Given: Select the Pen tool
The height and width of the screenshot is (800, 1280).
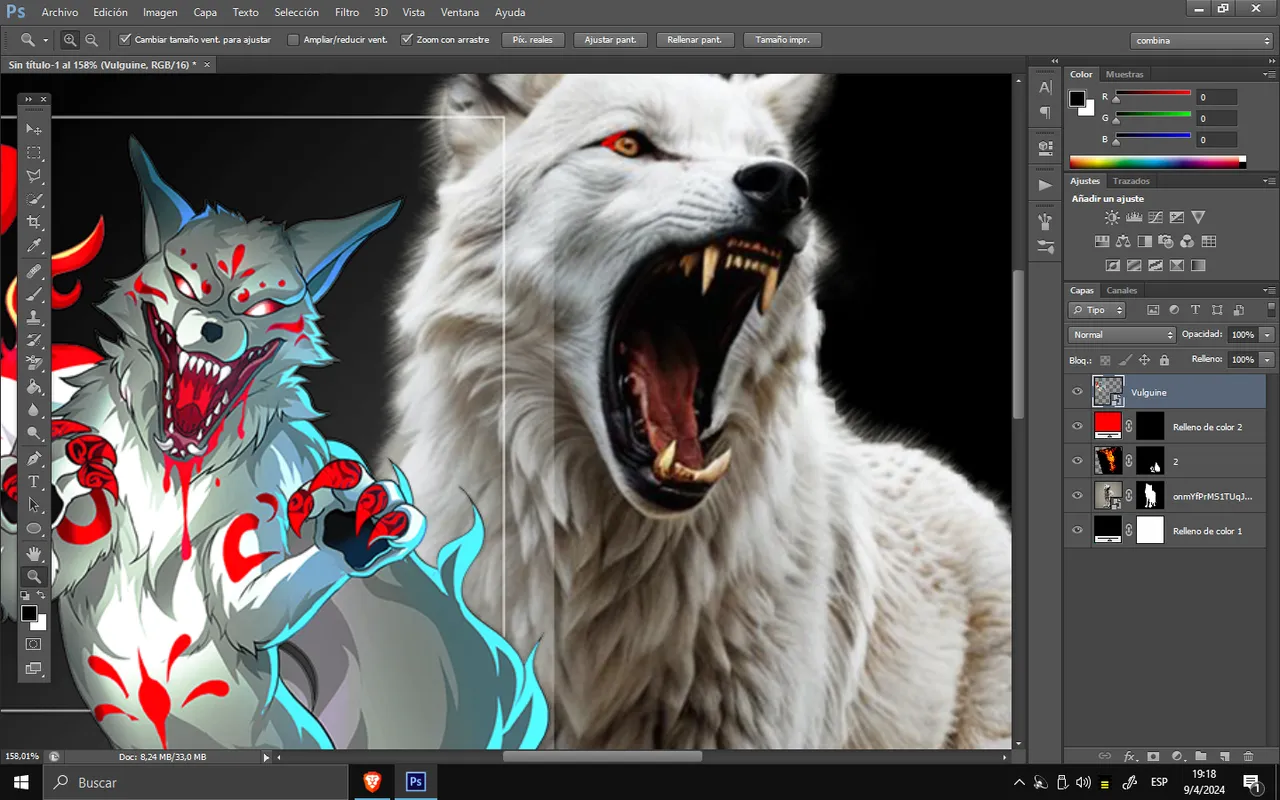Looking at the screenshot, I should pos(34,459).
